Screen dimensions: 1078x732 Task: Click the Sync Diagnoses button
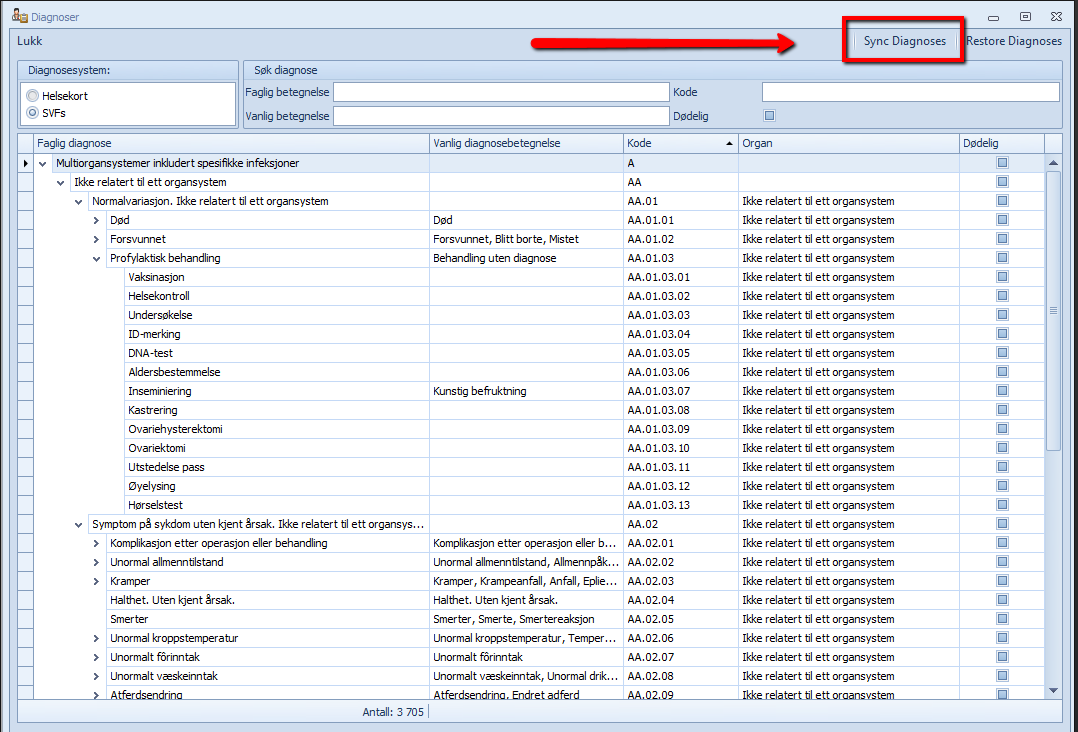(904, 41)
